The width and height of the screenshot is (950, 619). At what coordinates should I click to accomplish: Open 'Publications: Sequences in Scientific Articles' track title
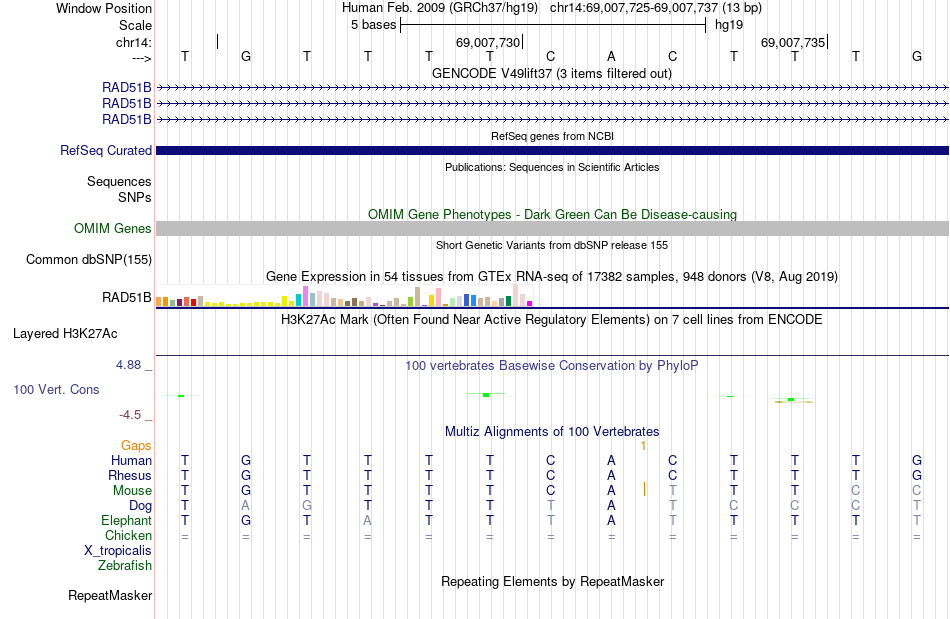(x=552, y=167)
